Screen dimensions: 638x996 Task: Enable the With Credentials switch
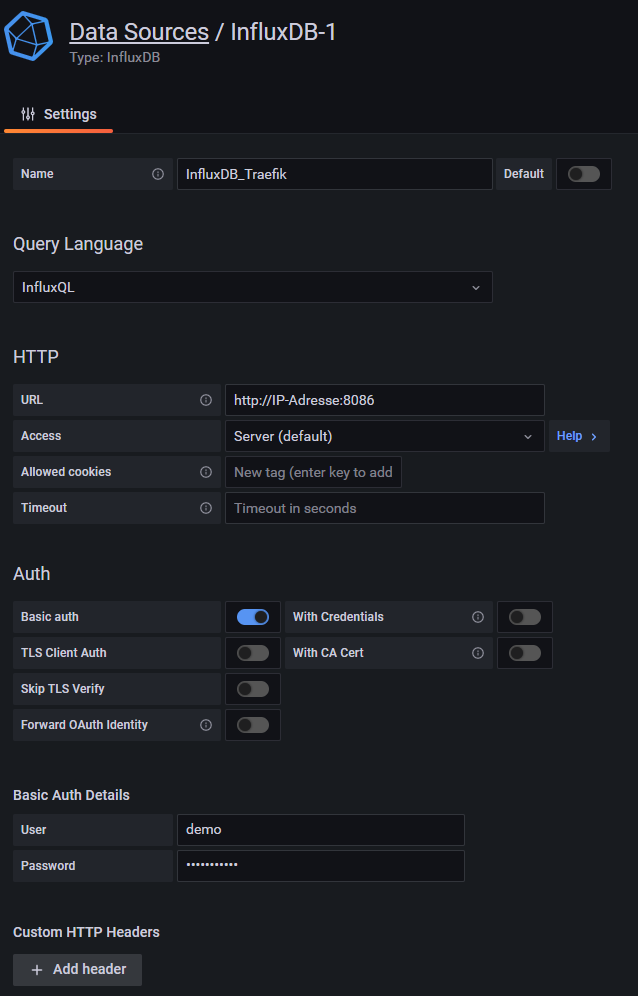(525, 617)
